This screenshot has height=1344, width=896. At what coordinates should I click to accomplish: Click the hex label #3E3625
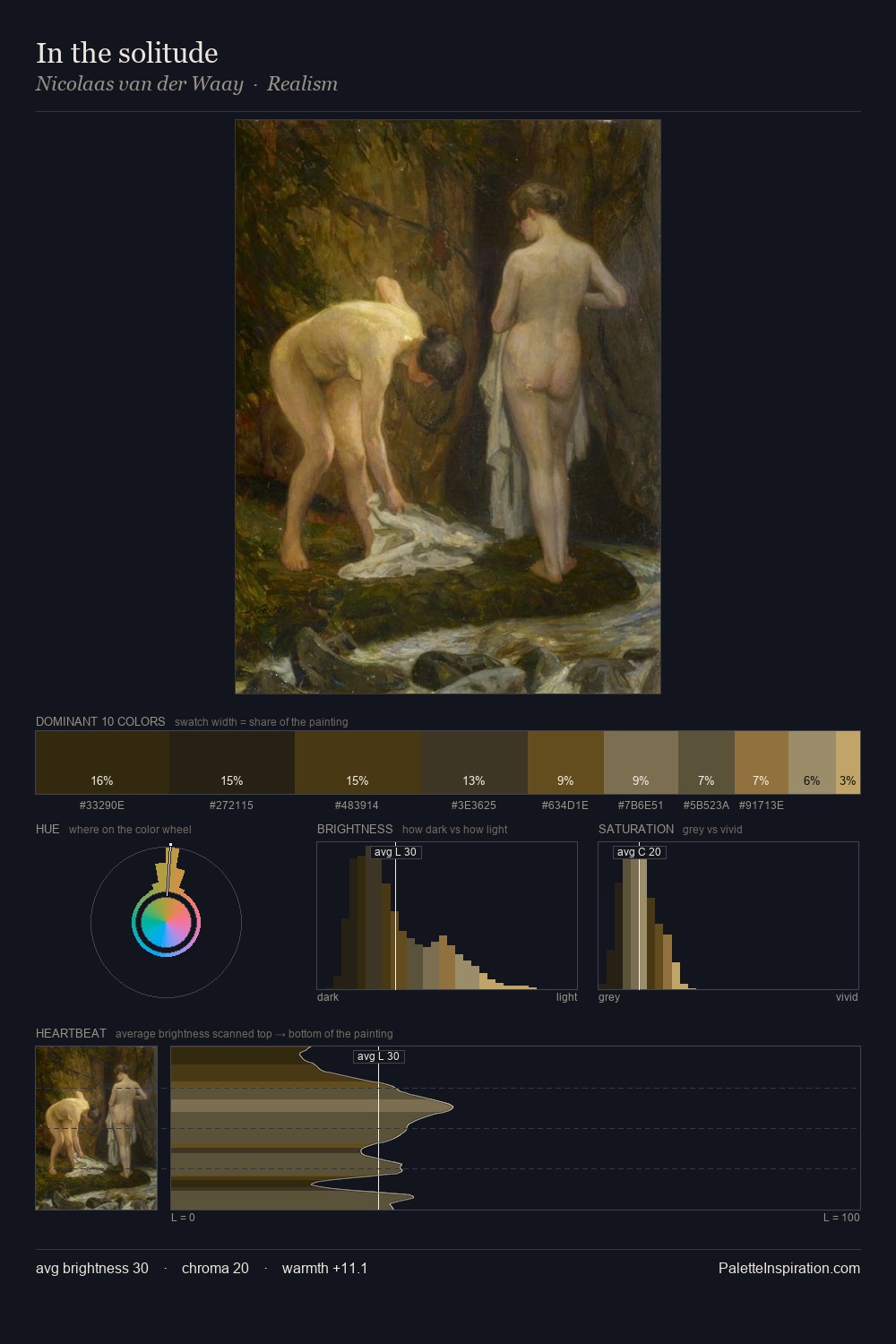(474, 805)
